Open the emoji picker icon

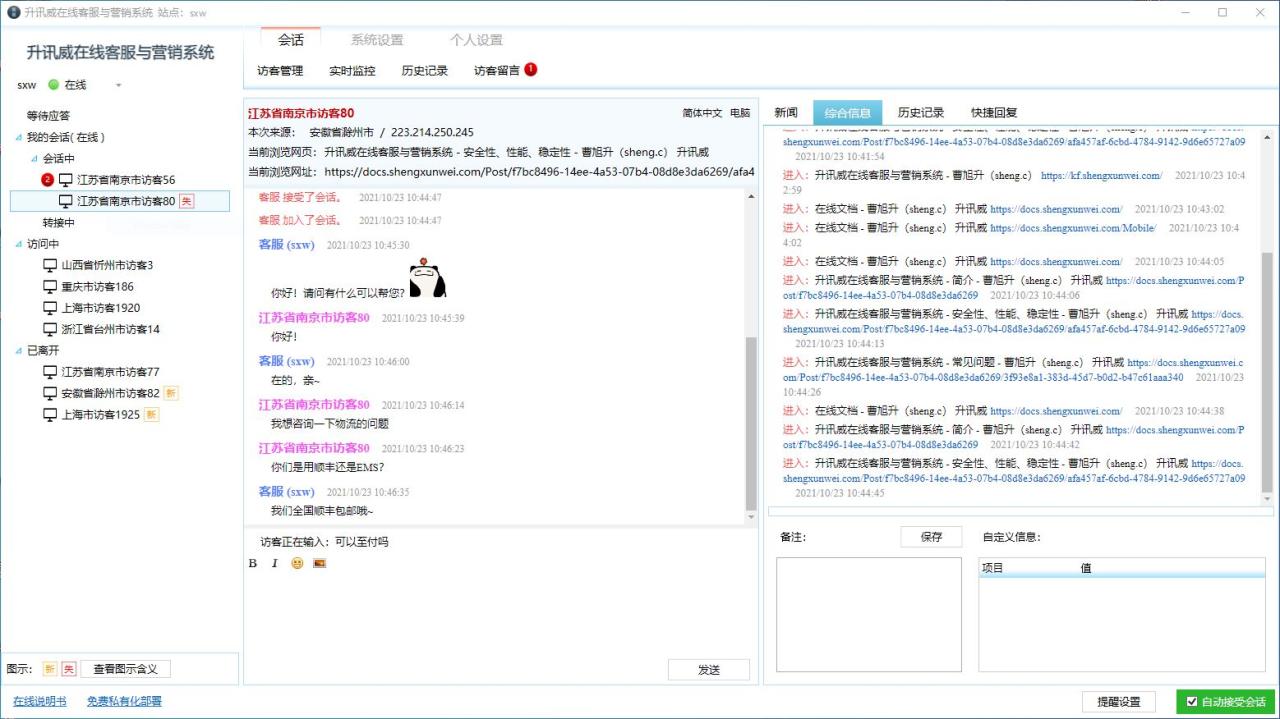tap(297, 563)
